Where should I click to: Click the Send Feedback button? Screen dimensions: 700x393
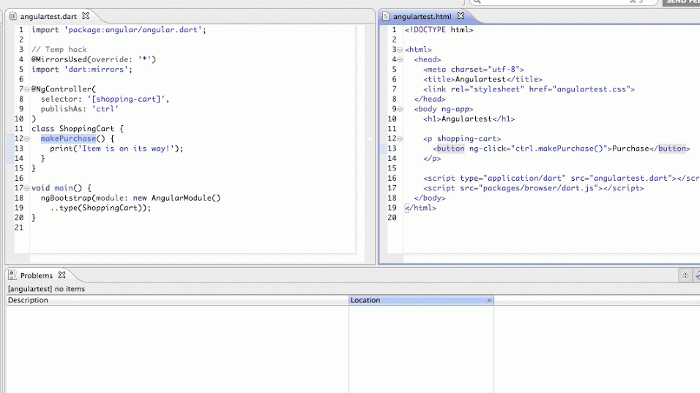[x=681, y=2]
